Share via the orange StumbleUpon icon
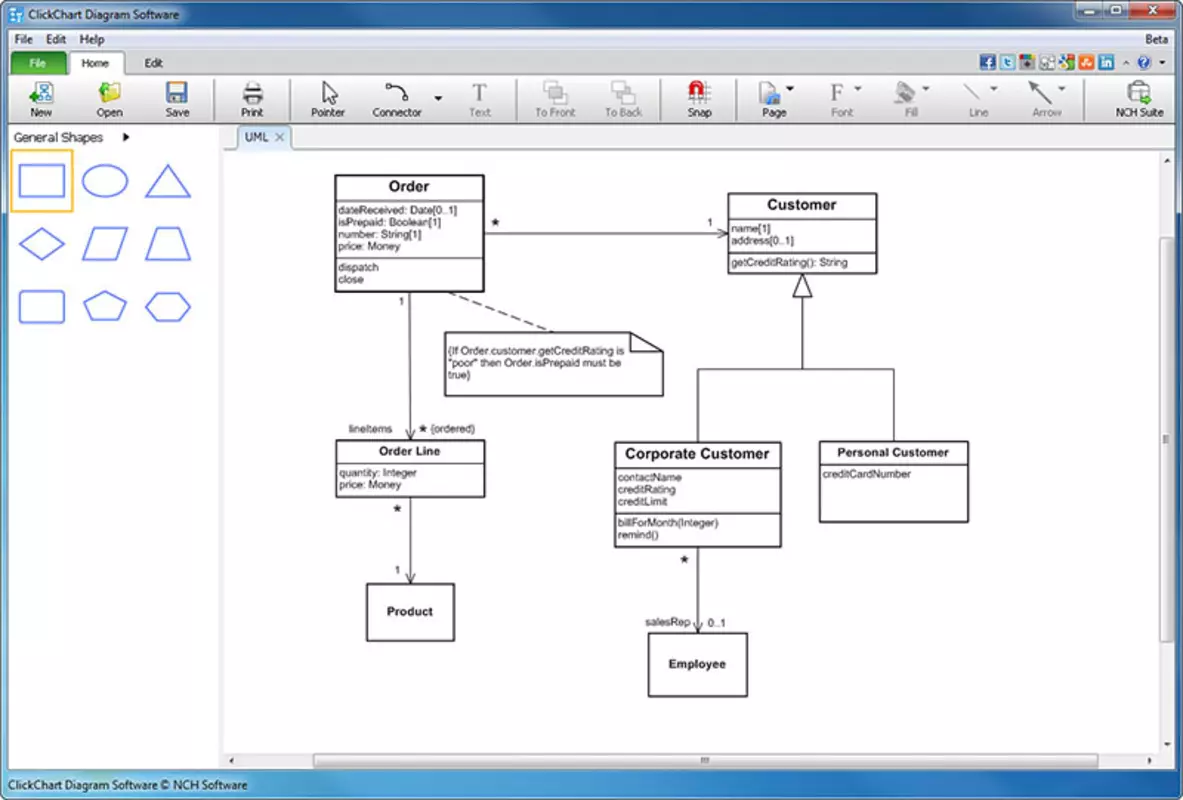 point(1086,63)
